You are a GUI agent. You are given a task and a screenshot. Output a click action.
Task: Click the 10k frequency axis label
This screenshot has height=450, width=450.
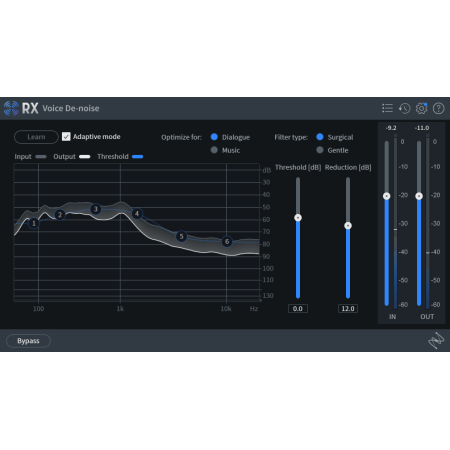click(x=226, y=309)
